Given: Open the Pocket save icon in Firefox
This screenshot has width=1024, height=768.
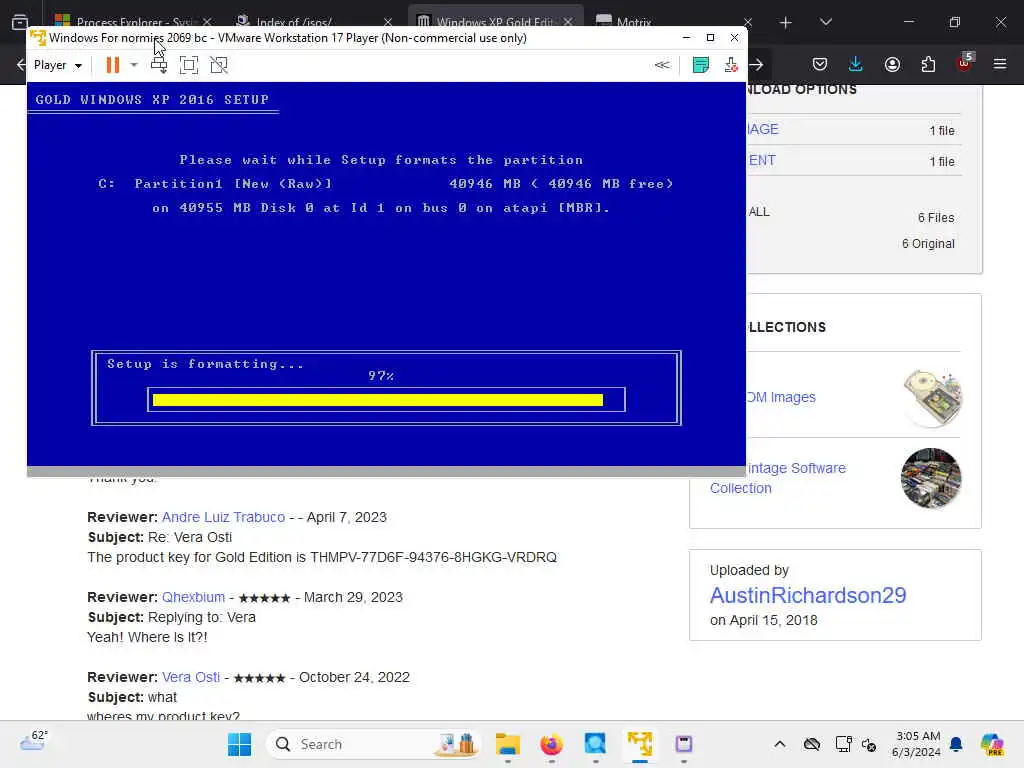Looking at the screenshot, I should [x=820, y=64].
